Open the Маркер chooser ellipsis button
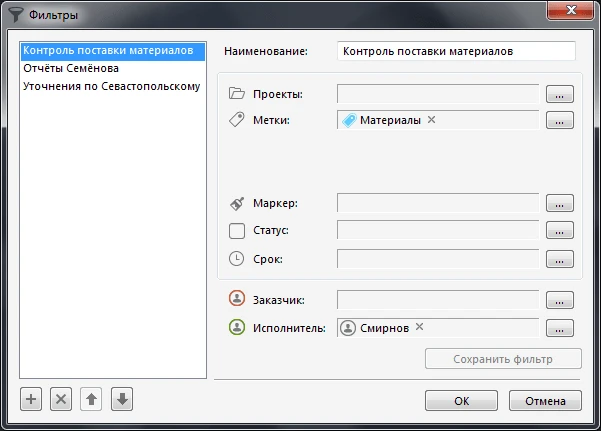The width and height of the screenshot is (601, 431). coord(560,203)
